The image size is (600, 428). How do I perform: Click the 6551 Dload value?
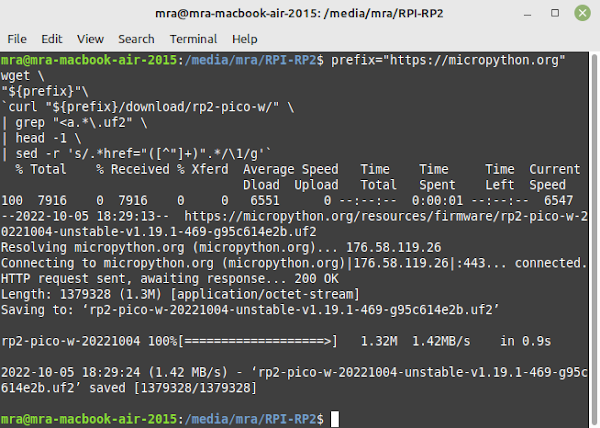tap(265, 201)
